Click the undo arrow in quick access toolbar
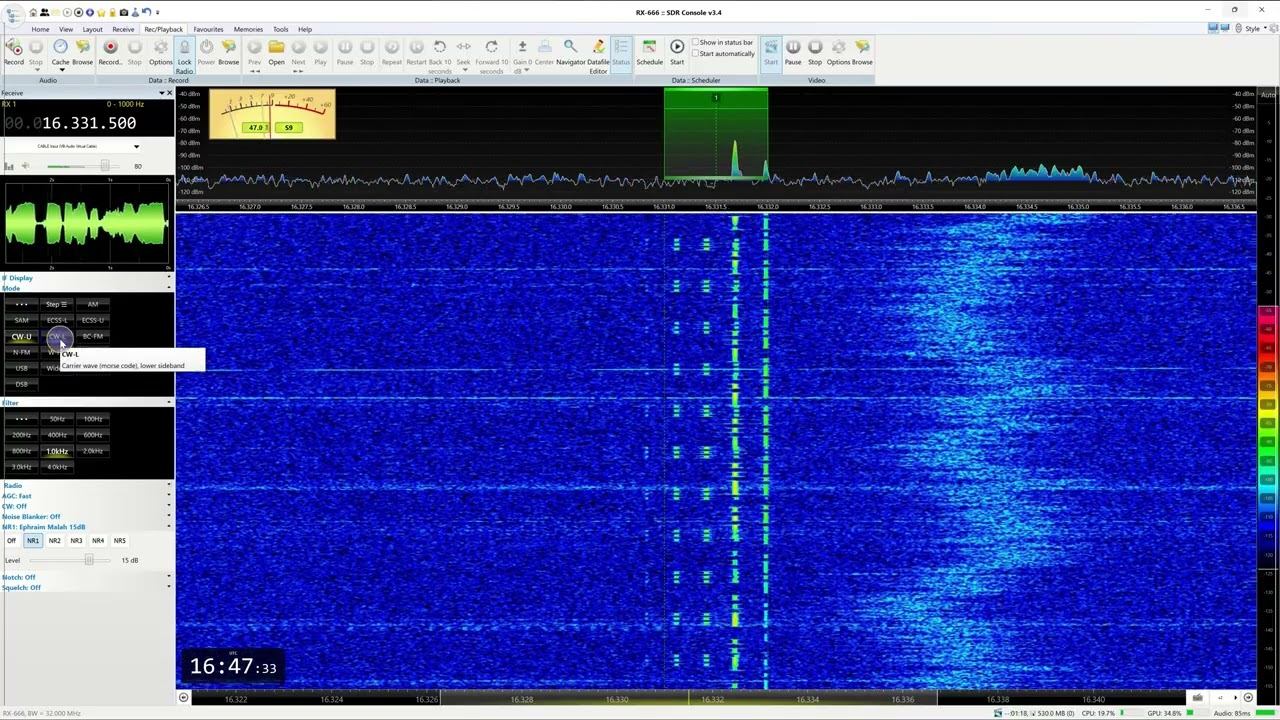Screen dimensions: 1280x720 click(x=146, y=12)
